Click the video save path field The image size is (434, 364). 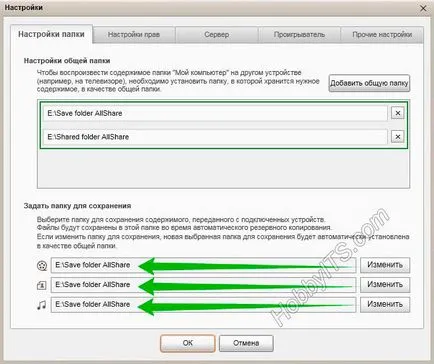203,265
